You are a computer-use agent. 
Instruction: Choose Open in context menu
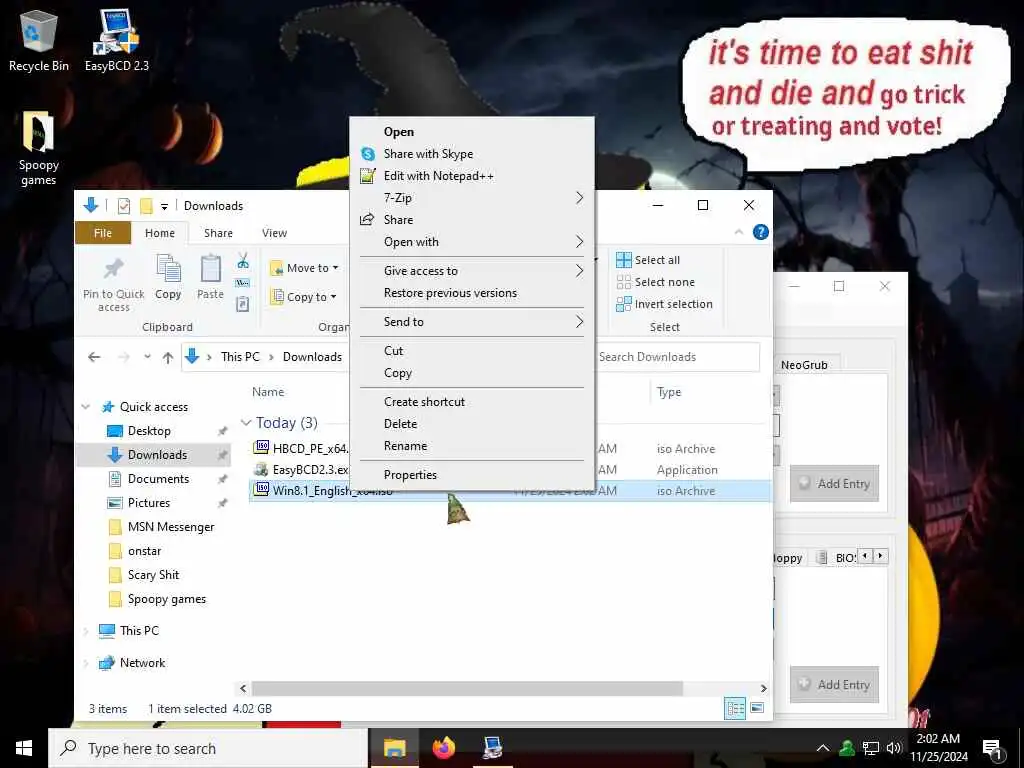471,132
